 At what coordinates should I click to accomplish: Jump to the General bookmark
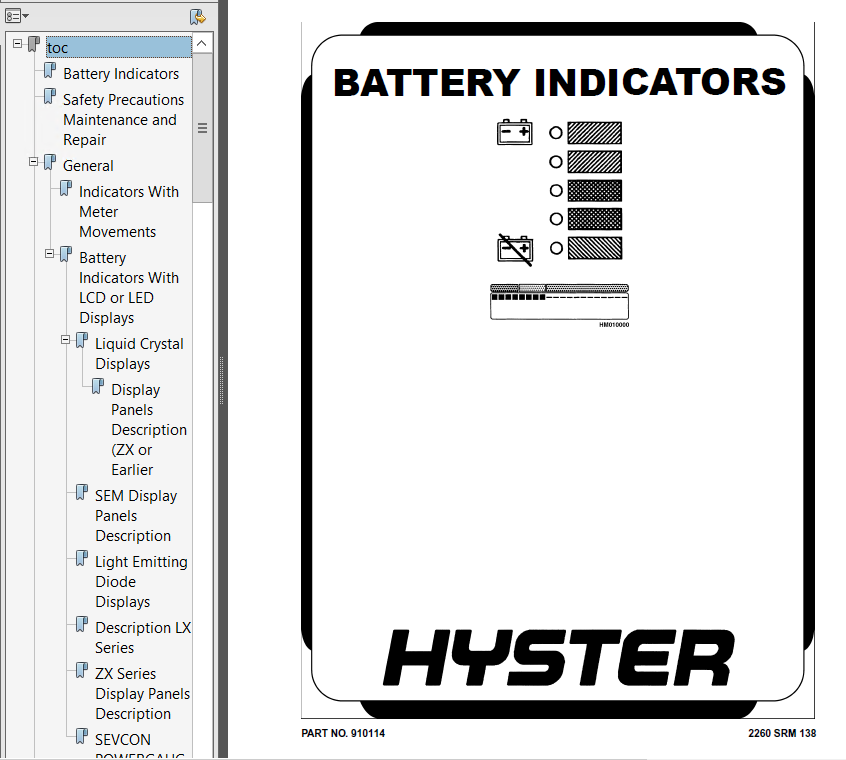coord(88,166)
